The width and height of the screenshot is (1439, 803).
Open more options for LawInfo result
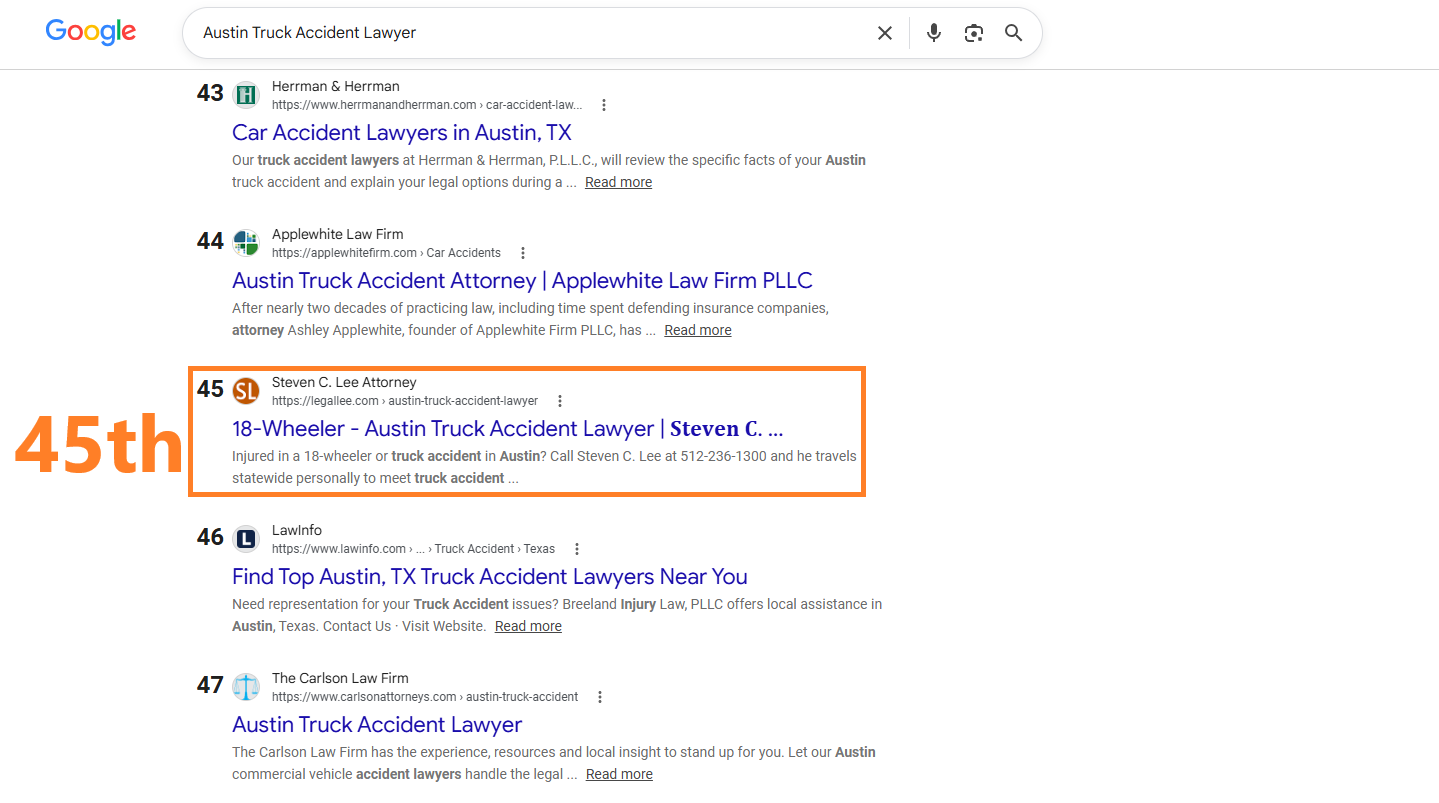577,549
